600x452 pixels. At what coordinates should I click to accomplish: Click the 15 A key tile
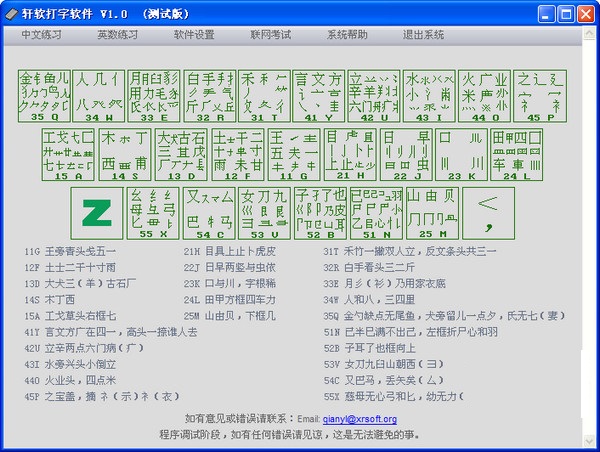pyautogui.click(x=68, y=155)
